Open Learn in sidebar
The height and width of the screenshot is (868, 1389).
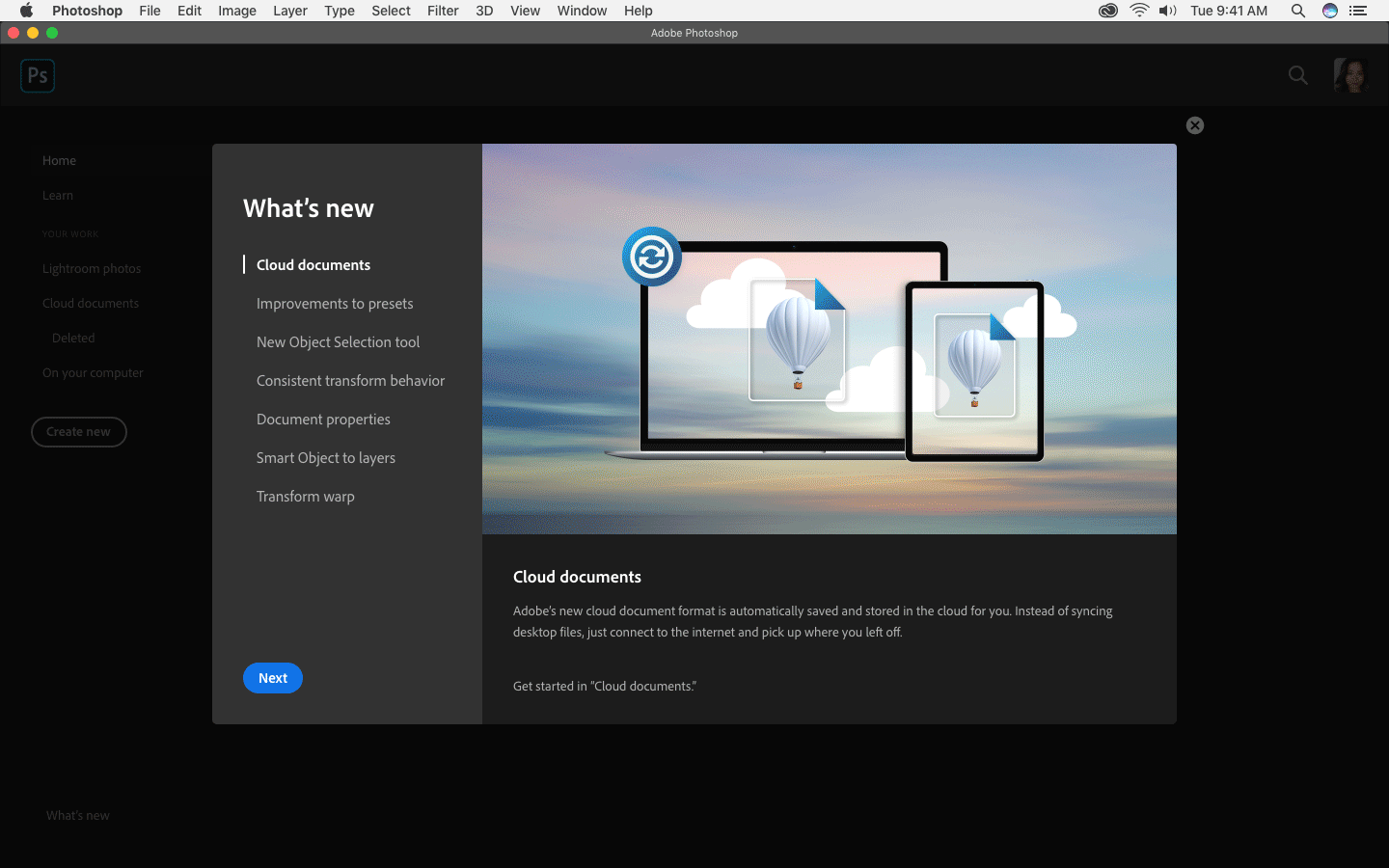pyautogui.click(x=58, y=196)
